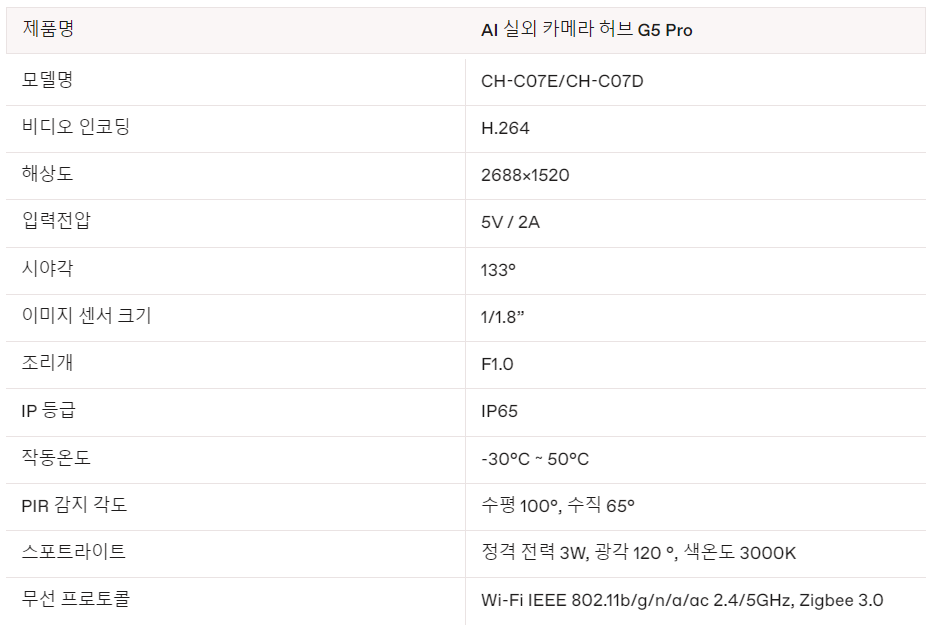The width and height of the screenshot is (928, 632).
Task: Select the 2688×1520 resolution value
Action: click(525, 175)
